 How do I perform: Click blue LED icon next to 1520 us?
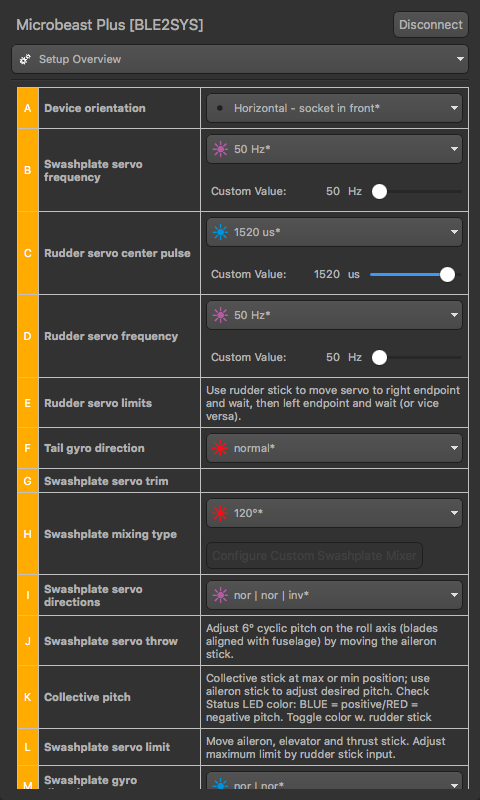(x=220, y=233)
